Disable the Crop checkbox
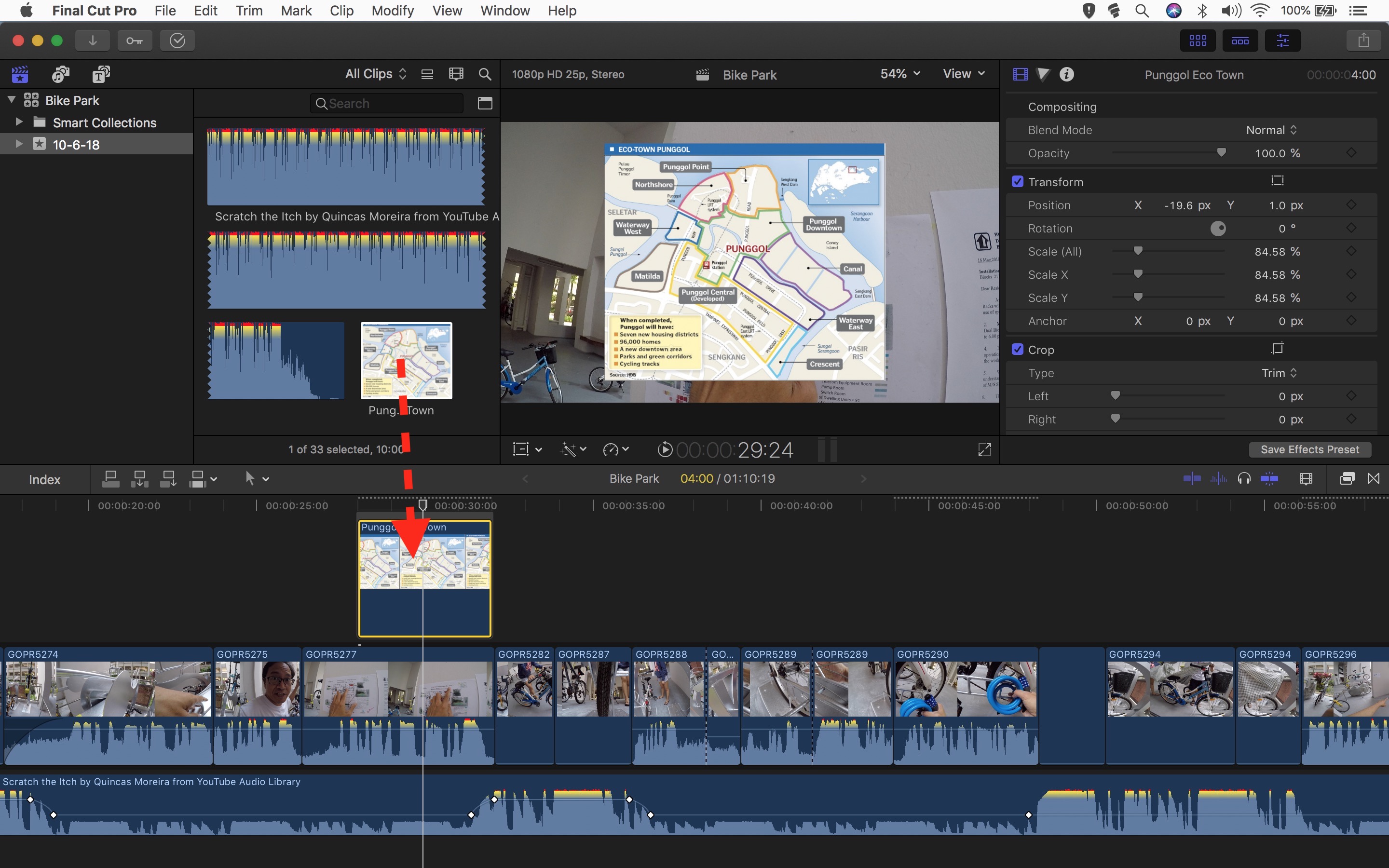 (1017, 349)
